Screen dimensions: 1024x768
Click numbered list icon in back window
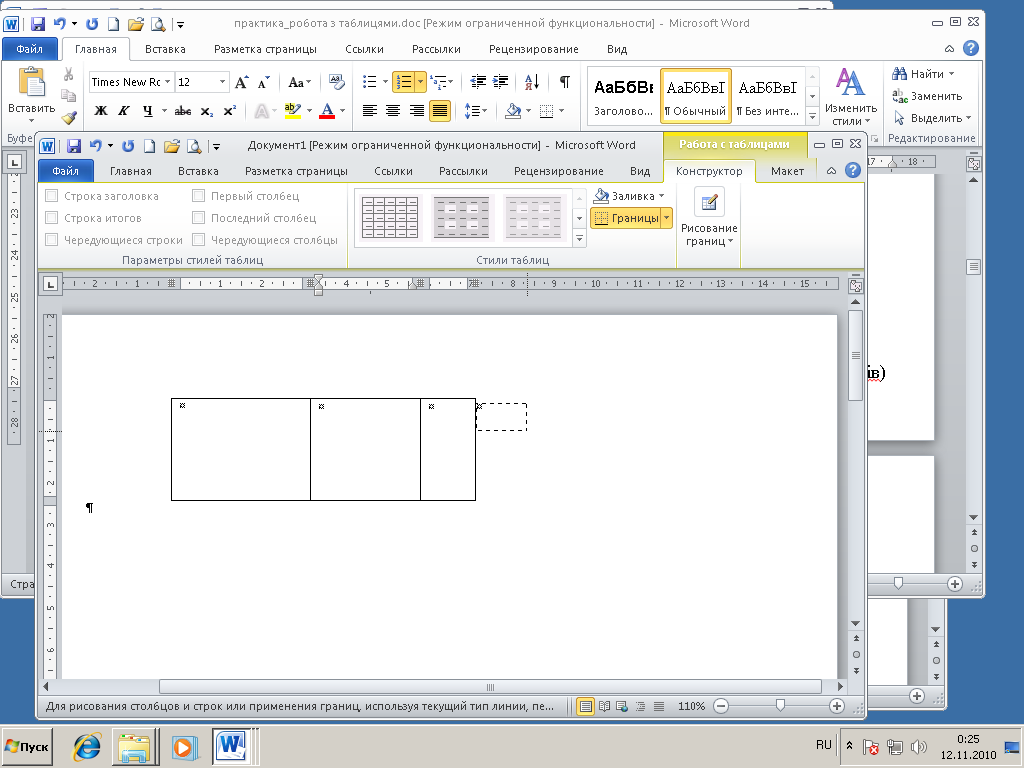404,82
